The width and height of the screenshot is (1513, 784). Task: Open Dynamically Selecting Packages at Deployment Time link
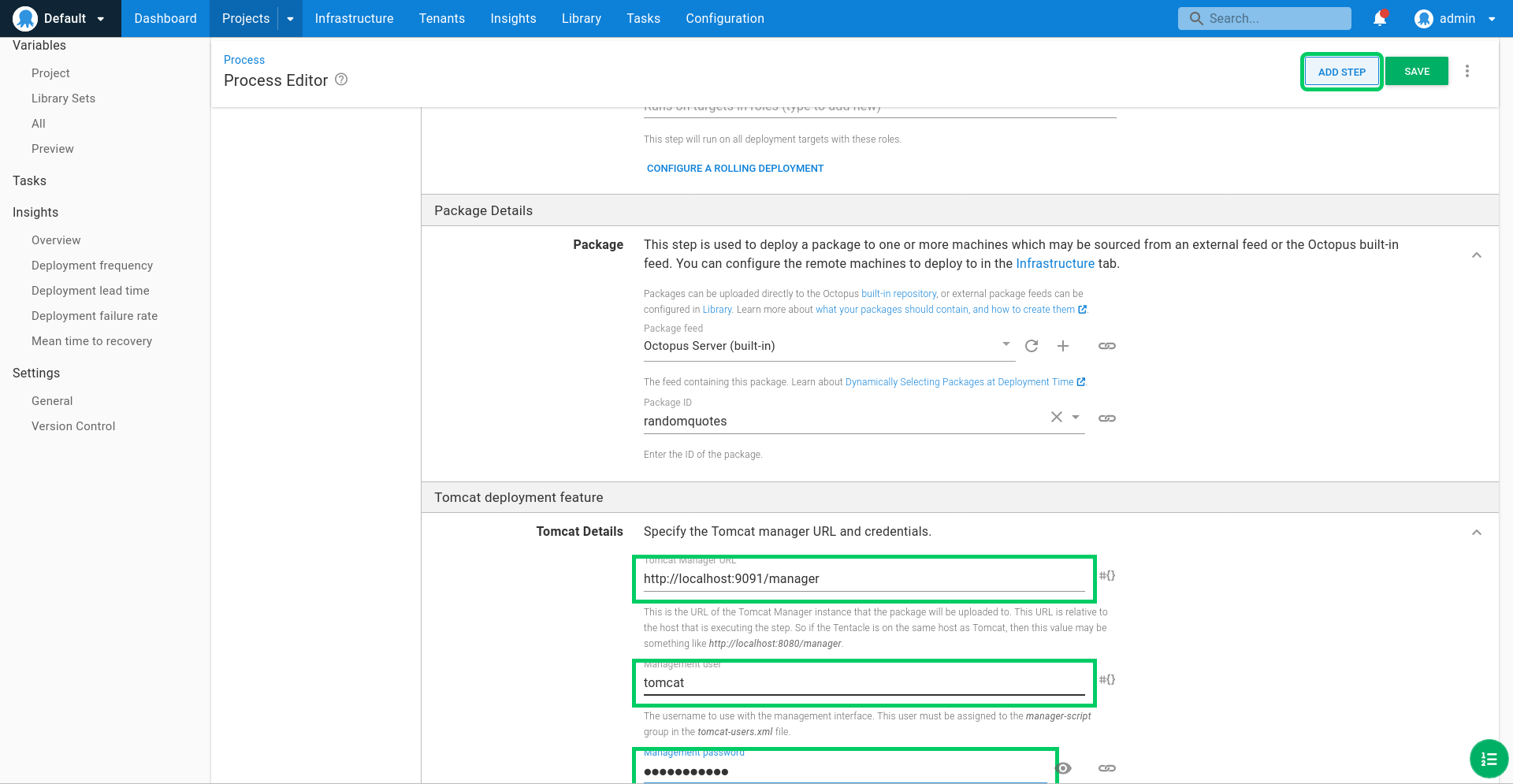point(965,382)
